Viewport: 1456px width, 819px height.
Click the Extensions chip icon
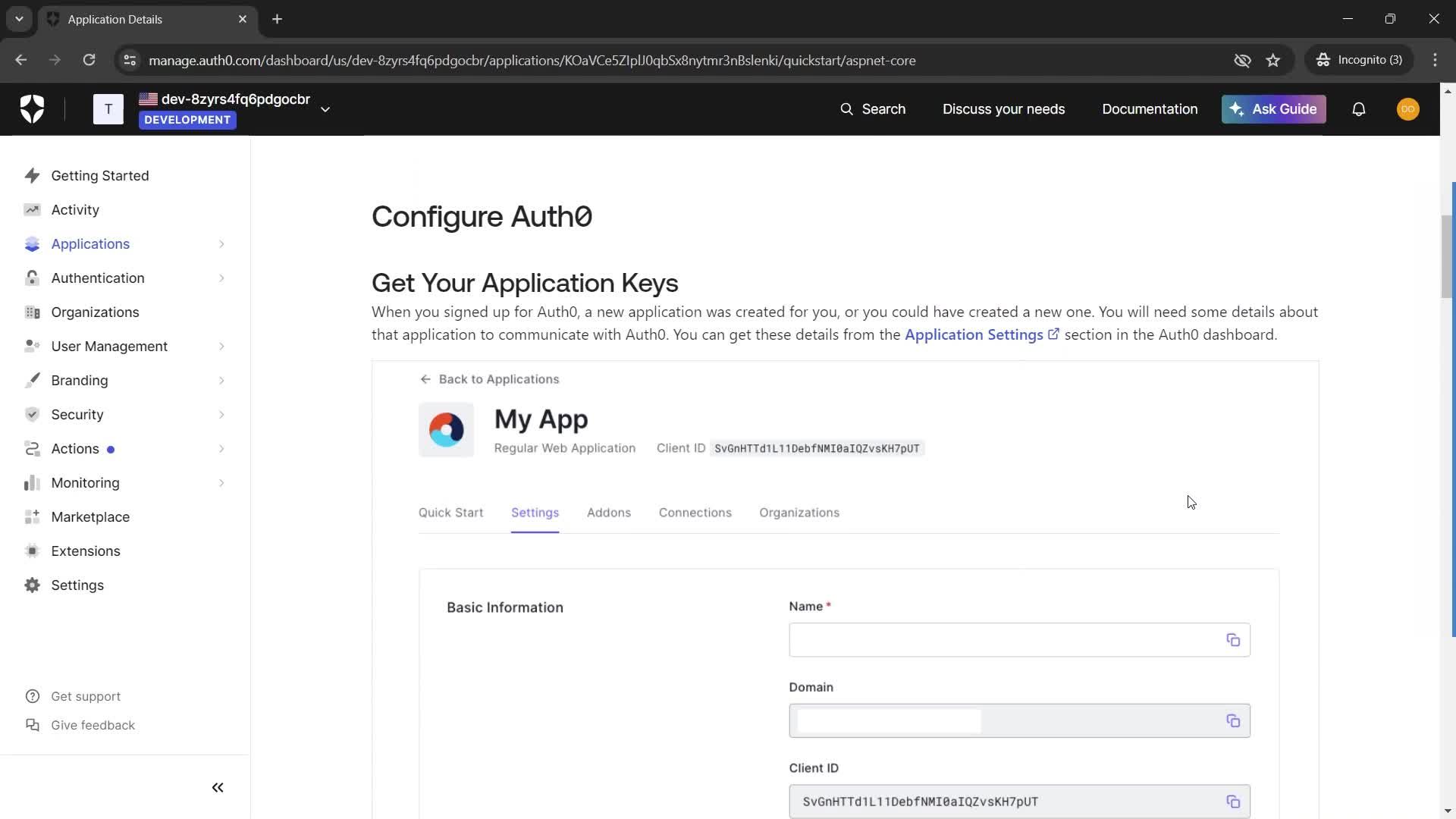point(32,551)
